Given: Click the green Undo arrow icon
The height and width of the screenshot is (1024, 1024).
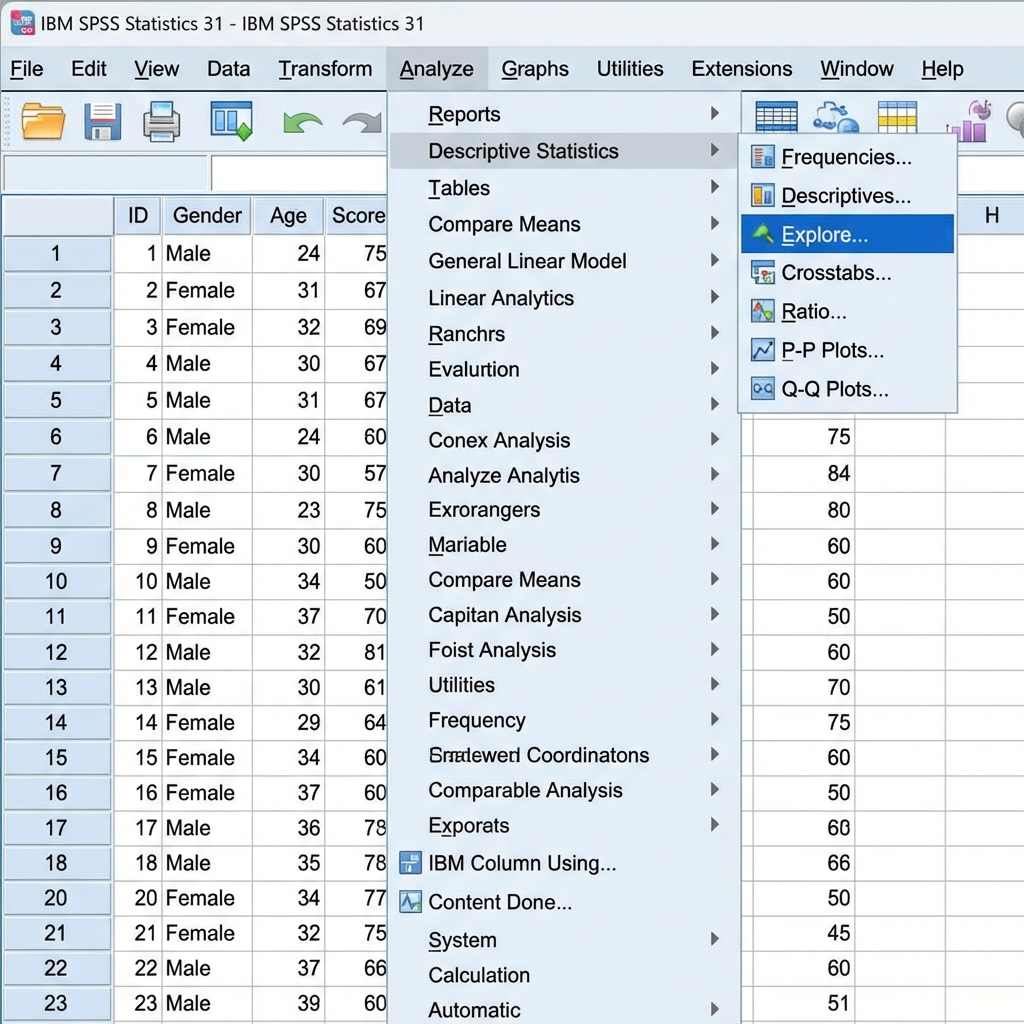Looking at the screenshot, I should coord(301,123).
